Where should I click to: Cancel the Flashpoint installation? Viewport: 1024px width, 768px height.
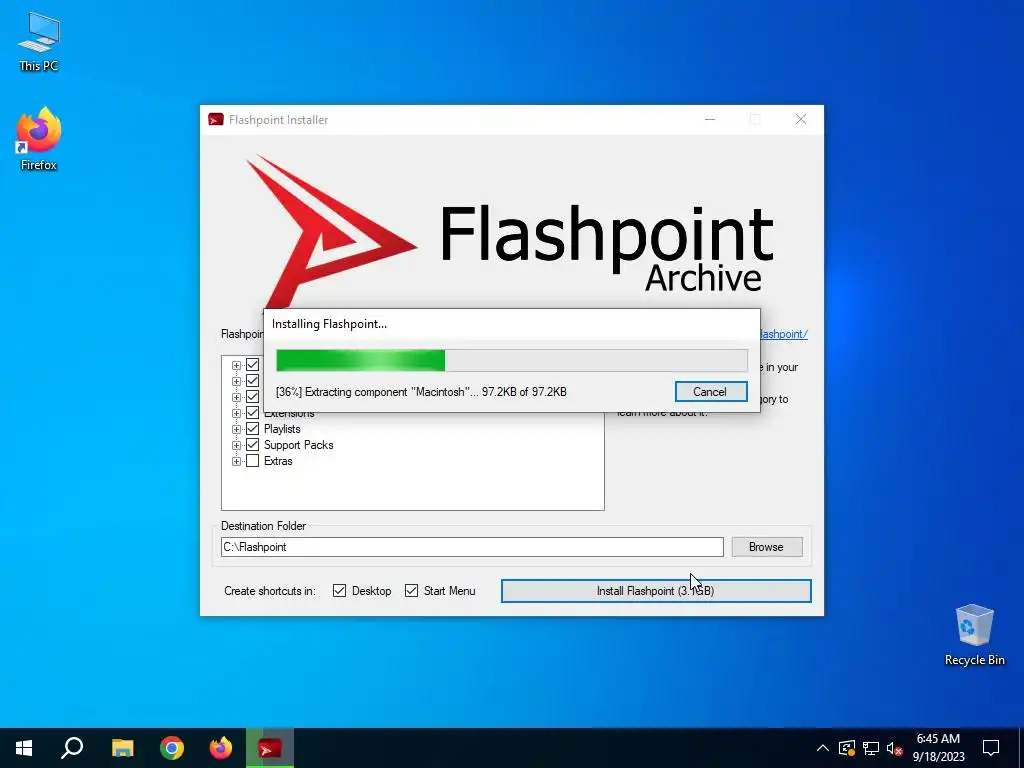point(711,392)
